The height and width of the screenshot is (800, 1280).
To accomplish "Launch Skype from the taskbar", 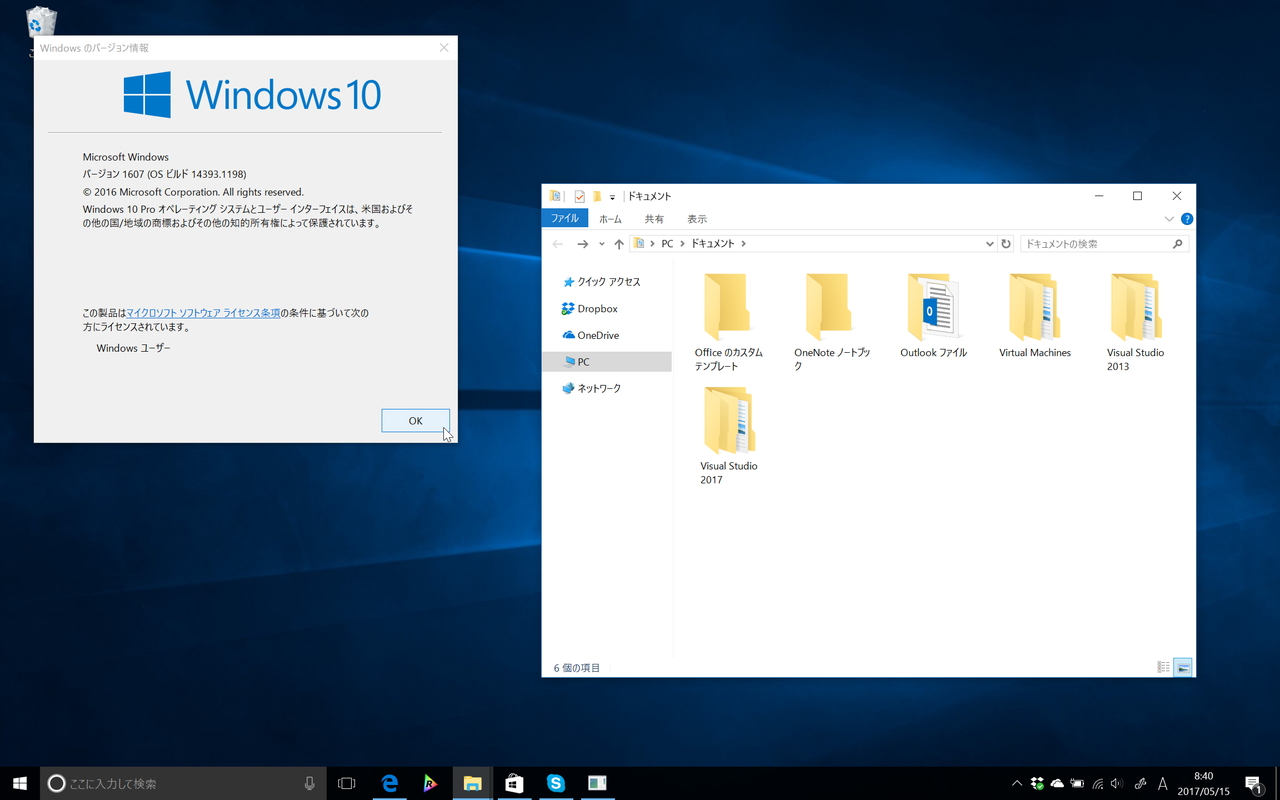I will (x=556, y=784).
